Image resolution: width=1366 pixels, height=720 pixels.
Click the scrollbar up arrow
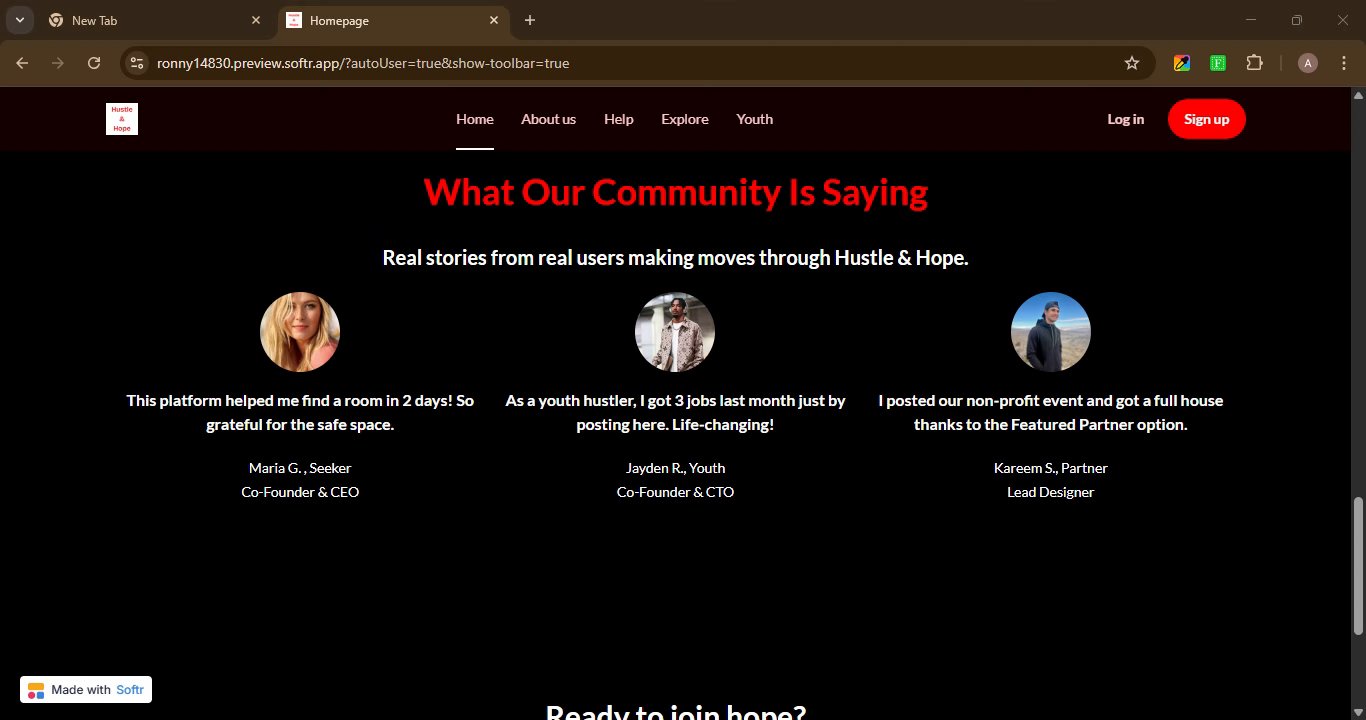tap(1358, 95)
